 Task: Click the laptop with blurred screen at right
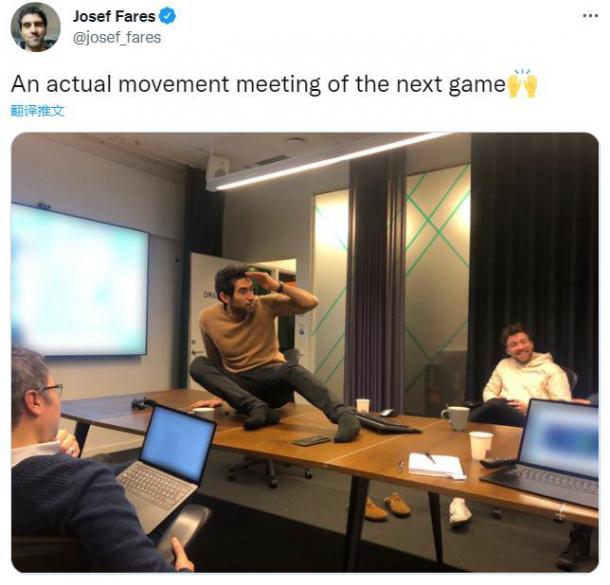point(545,453)
